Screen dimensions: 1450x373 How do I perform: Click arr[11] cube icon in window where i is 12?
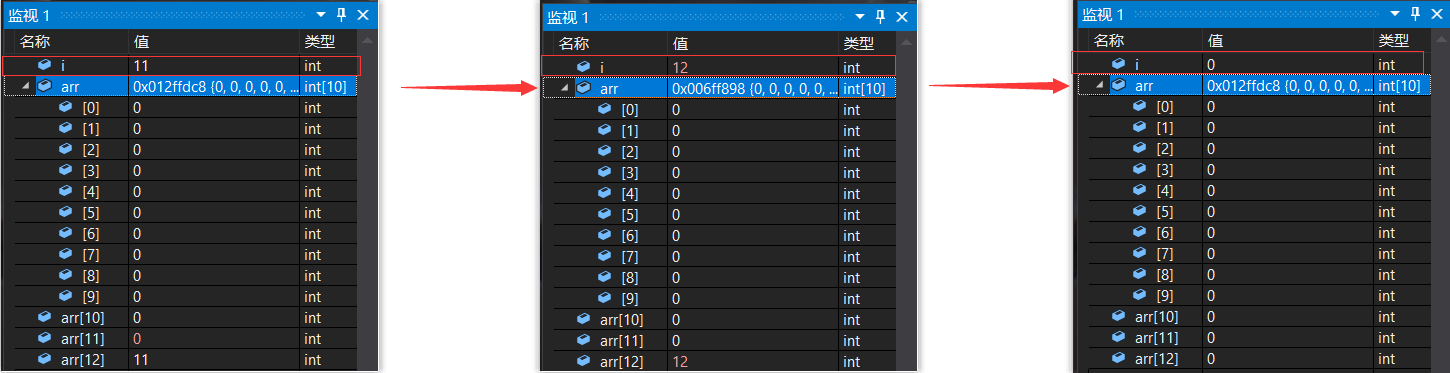click(584, 340)
